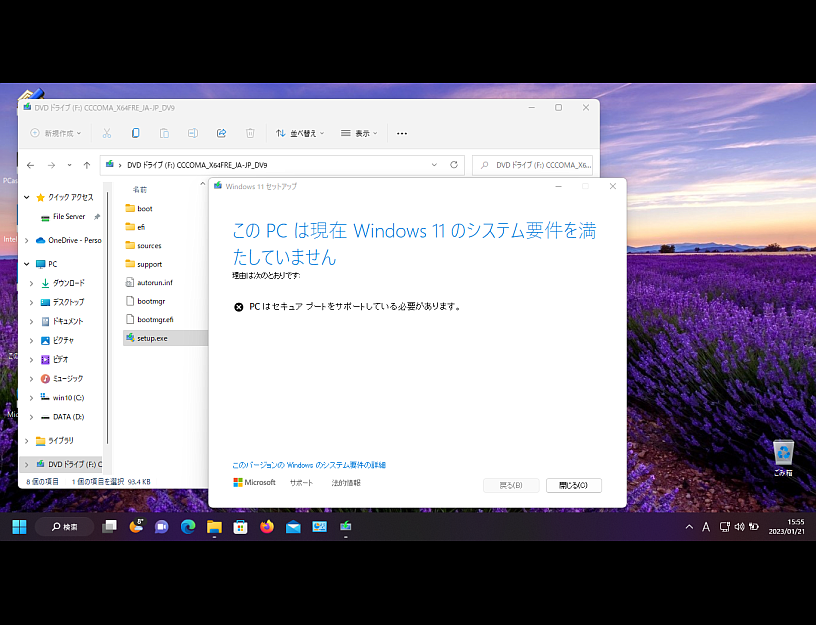The width and height of the screenshot is (816, 625).
Task: Select the support folder
Action: (149, 264)
